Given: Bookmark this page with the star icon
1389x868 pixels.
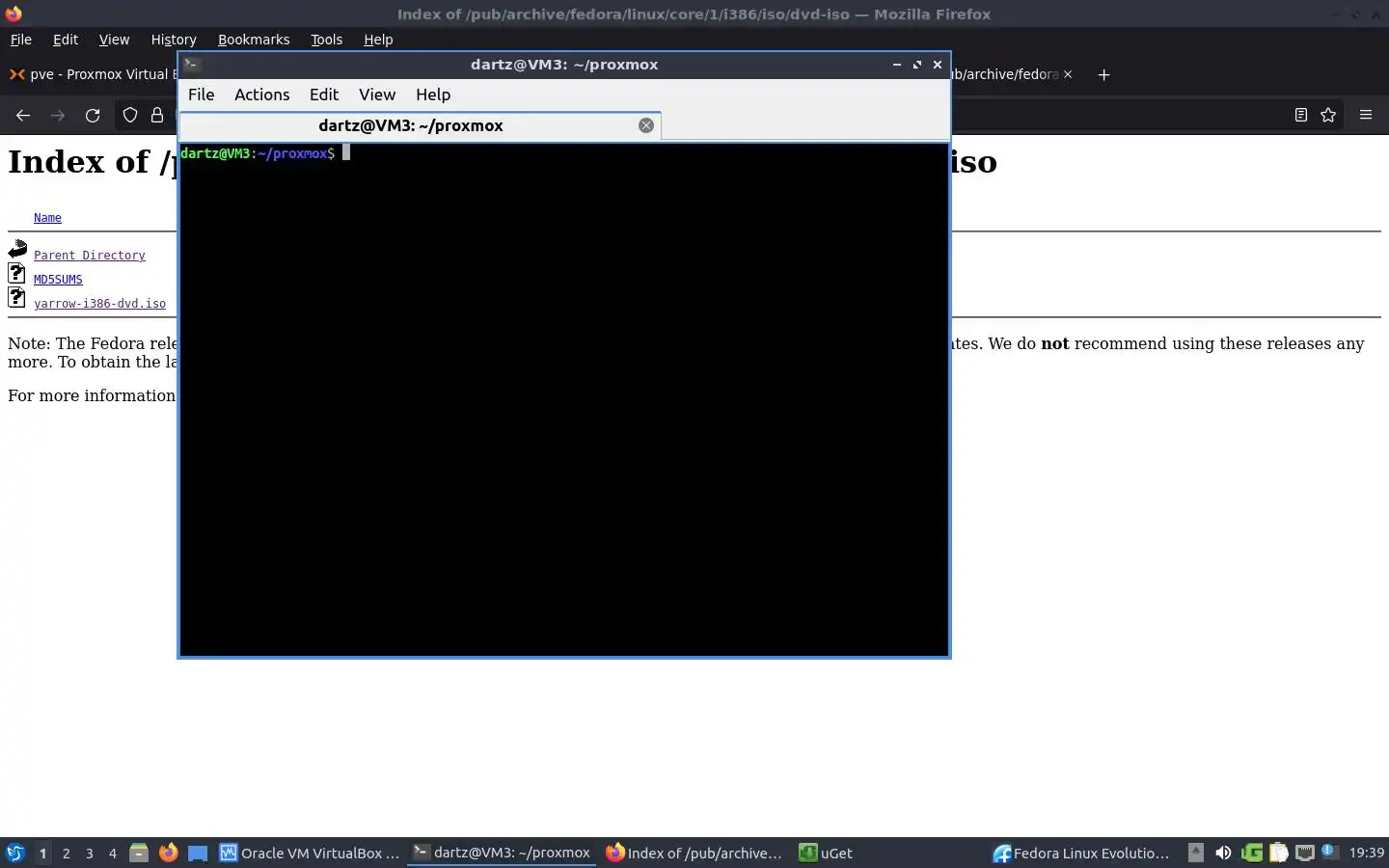Looking at the screenshot, I should pos(1328,115).
